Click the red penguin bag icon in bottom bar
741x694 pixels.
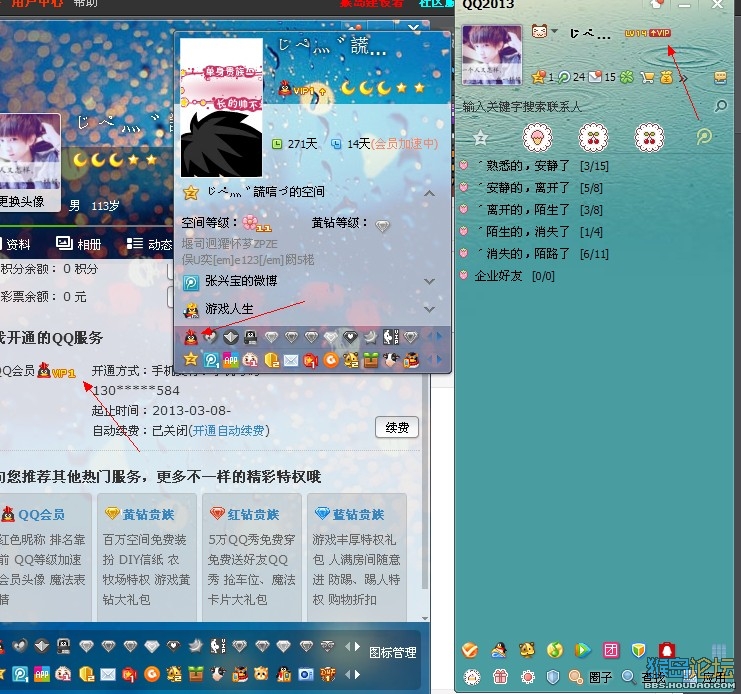point(666,651)
